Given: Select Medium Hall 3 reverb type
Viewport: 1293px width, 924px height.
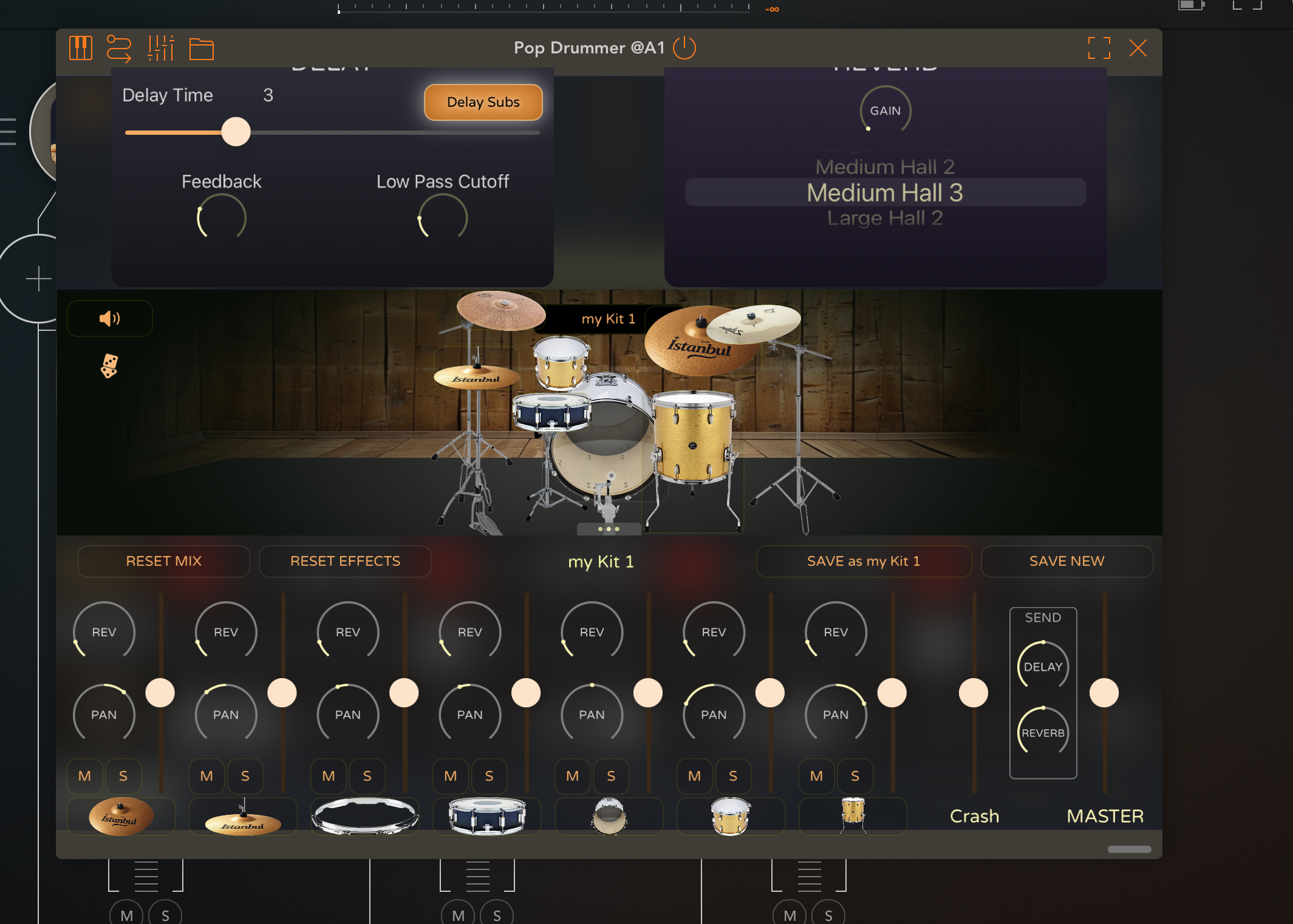Looking at the screenshot, I should (885, 192).
